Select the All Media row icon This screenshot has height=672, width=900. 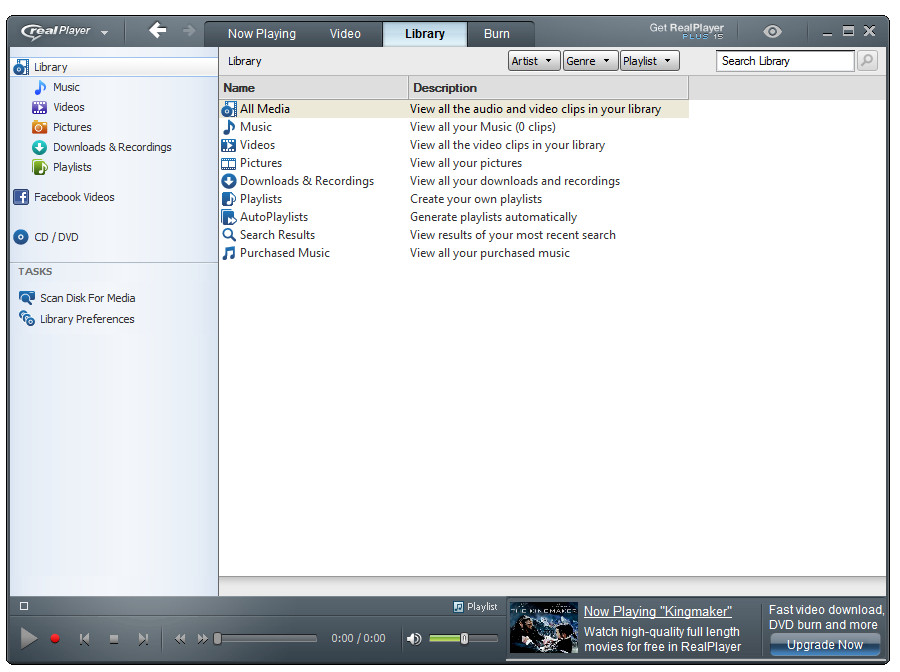[x=229, y=109]
